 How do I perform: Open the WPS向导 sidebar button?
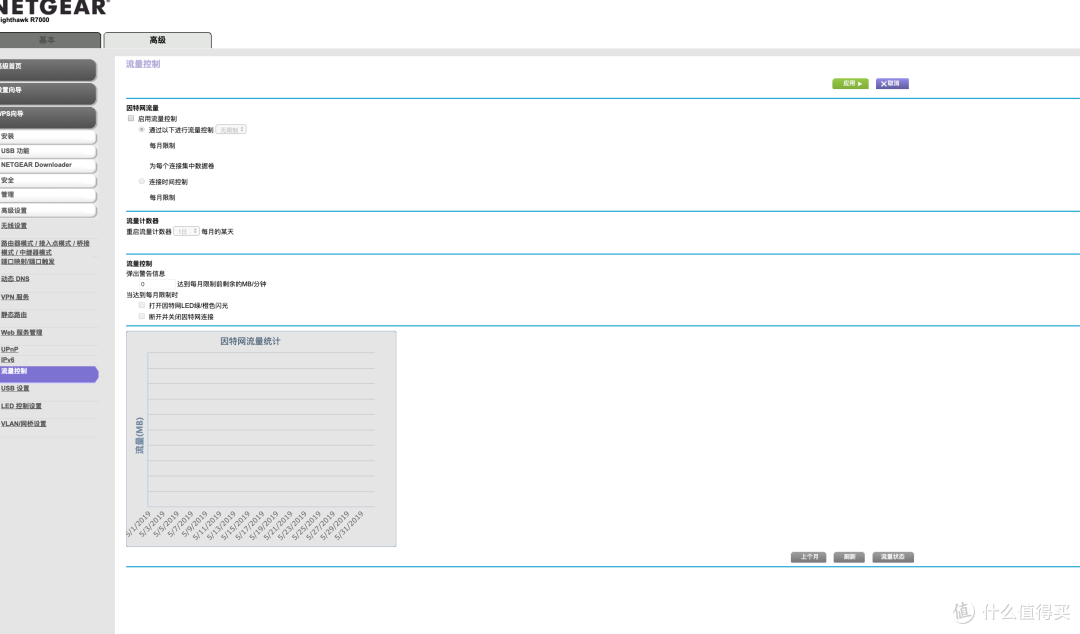(x=48, y=116)
